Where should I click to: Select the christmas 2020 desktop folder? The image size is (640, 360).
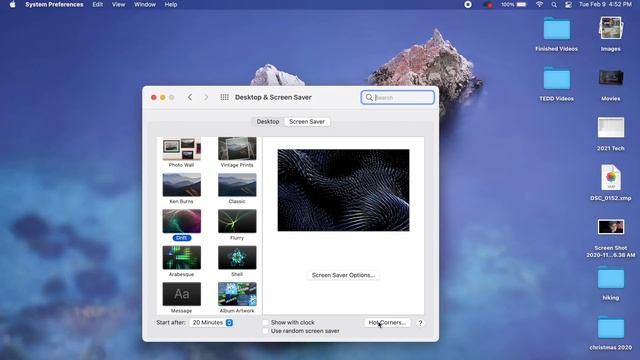[x=611, y=333]
